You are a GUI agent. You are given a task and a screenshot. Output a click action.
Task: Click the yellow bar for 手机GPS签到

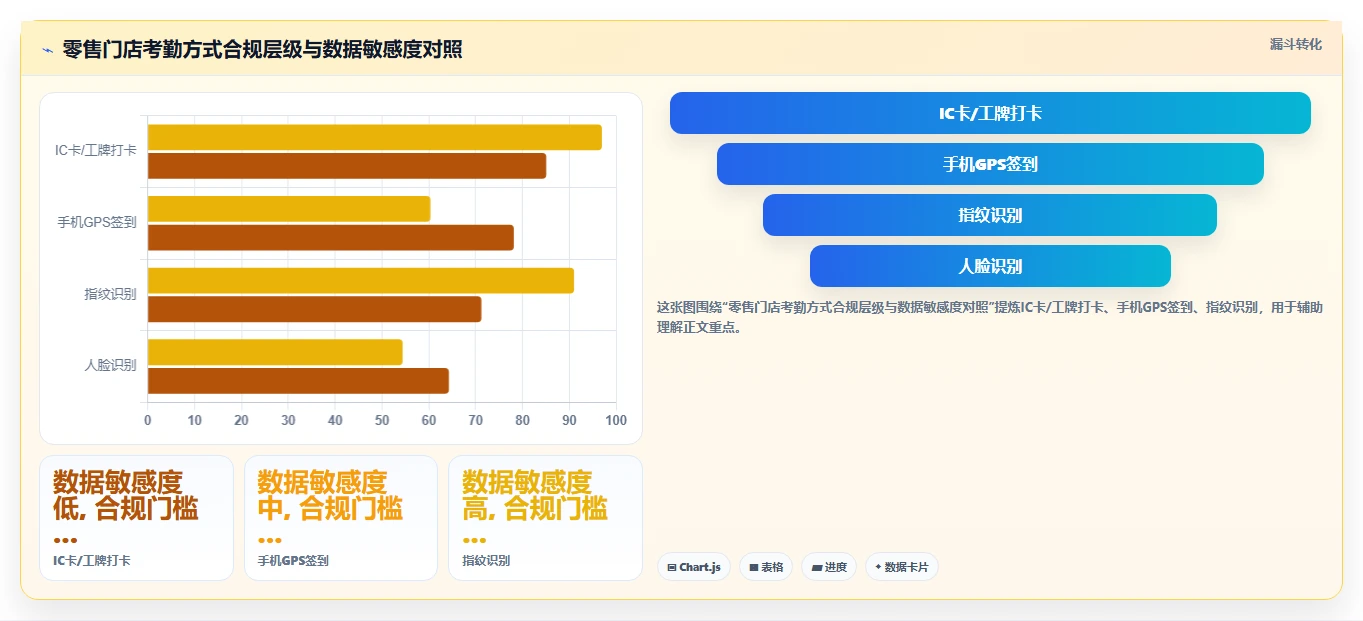coord(289,209)
